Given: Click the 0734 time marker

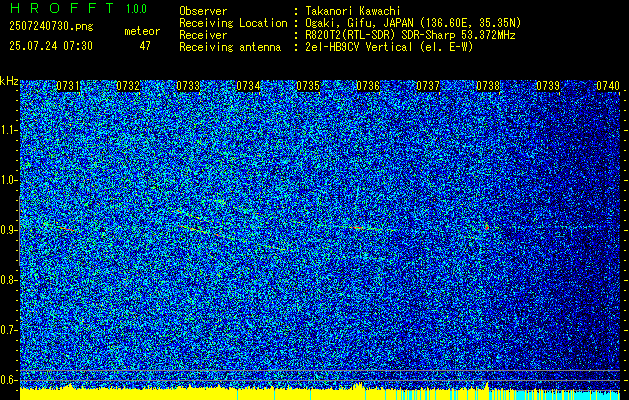Looking at the screenshot, I should (248, 86).
